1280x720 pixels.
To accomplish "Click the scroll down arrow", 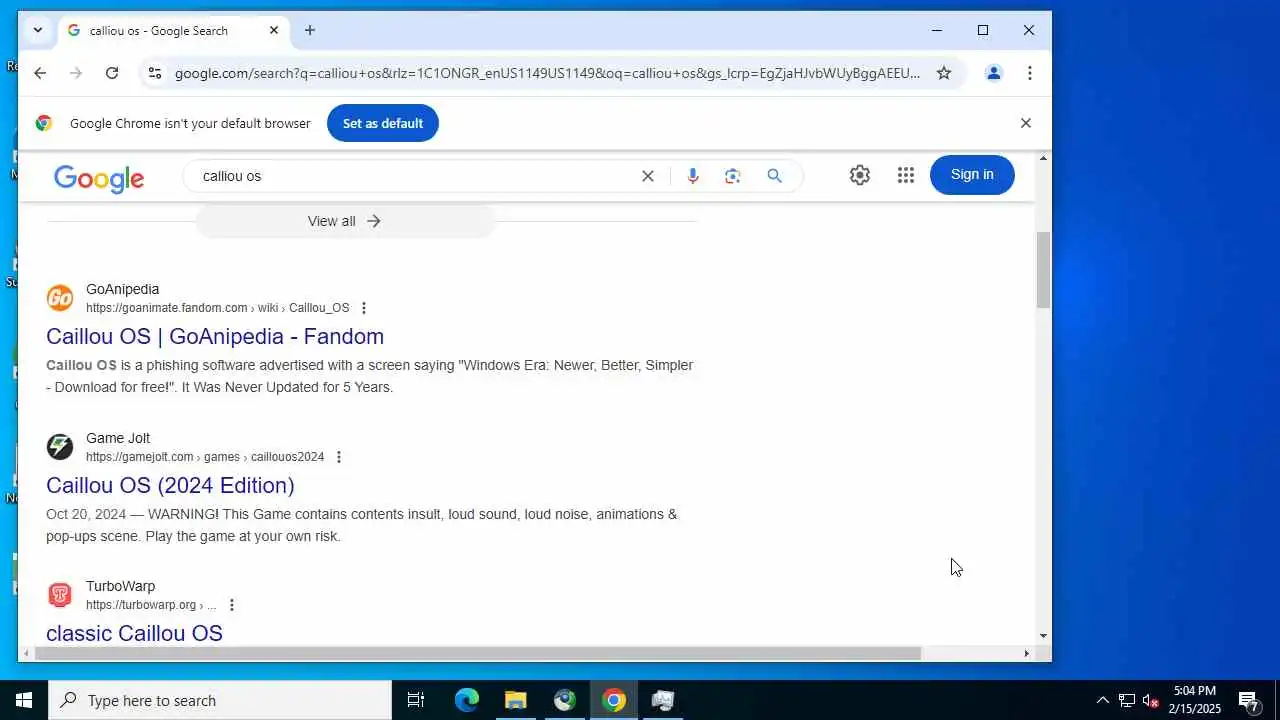I will click(1043, 635).
